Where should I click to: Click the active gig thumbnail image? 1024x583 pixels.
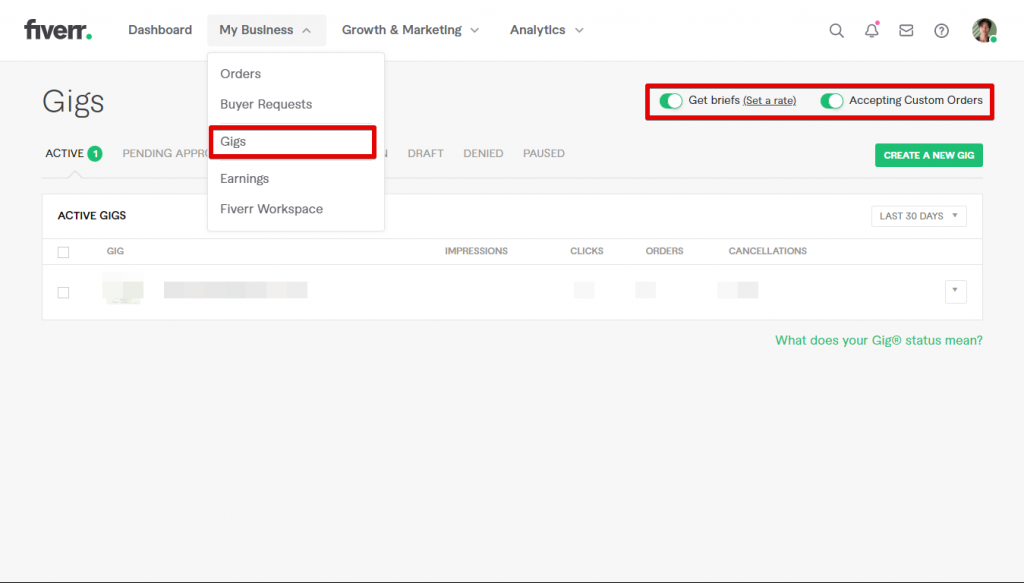pyautogui.click(x=123, y=291)
